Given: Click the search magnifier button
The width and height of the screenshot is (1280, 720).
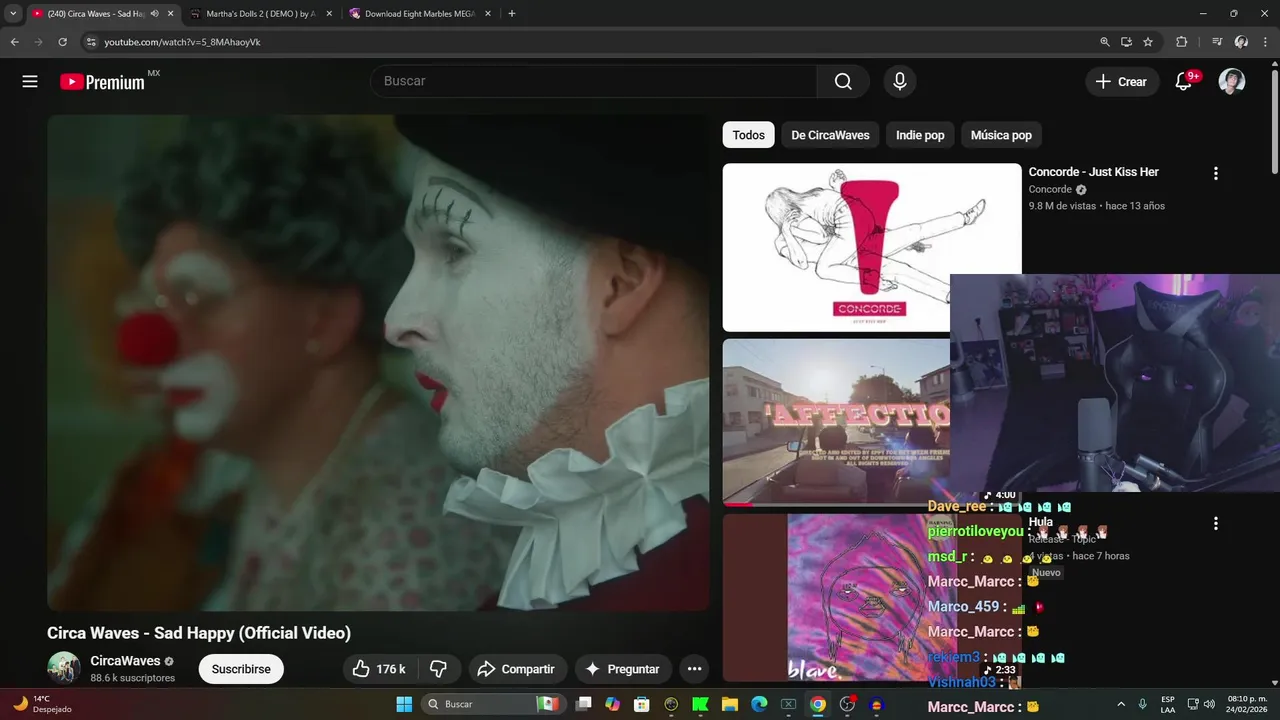Looking at the screenshot, I should click(x=843, y=82).
